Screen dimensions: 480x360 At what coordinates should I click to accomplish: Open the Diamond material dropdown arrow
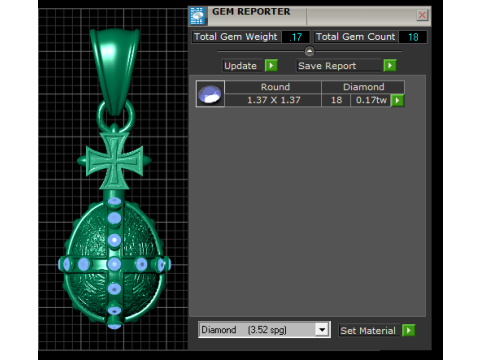[x=322, y=330]
